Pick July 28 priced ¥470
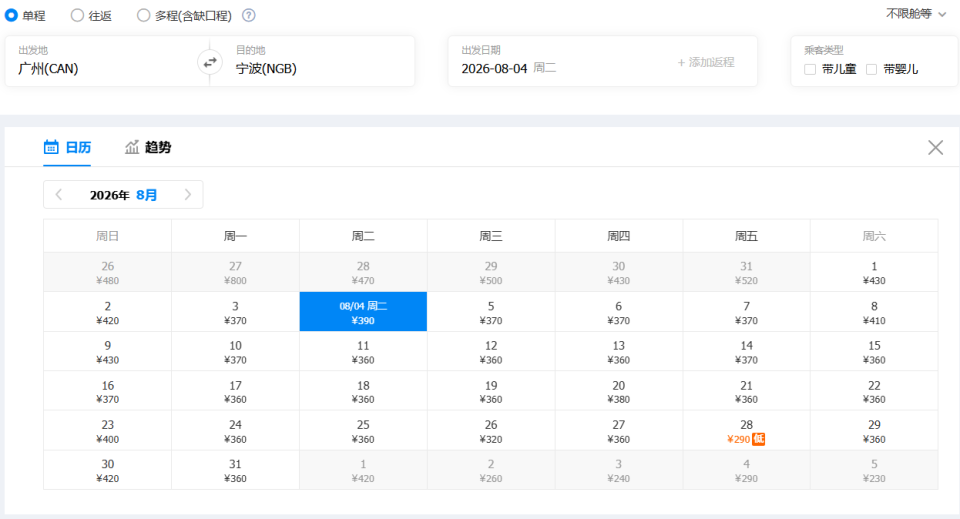Image resolution: width=960 pixels, height=519 pixels. click(363, 272)
